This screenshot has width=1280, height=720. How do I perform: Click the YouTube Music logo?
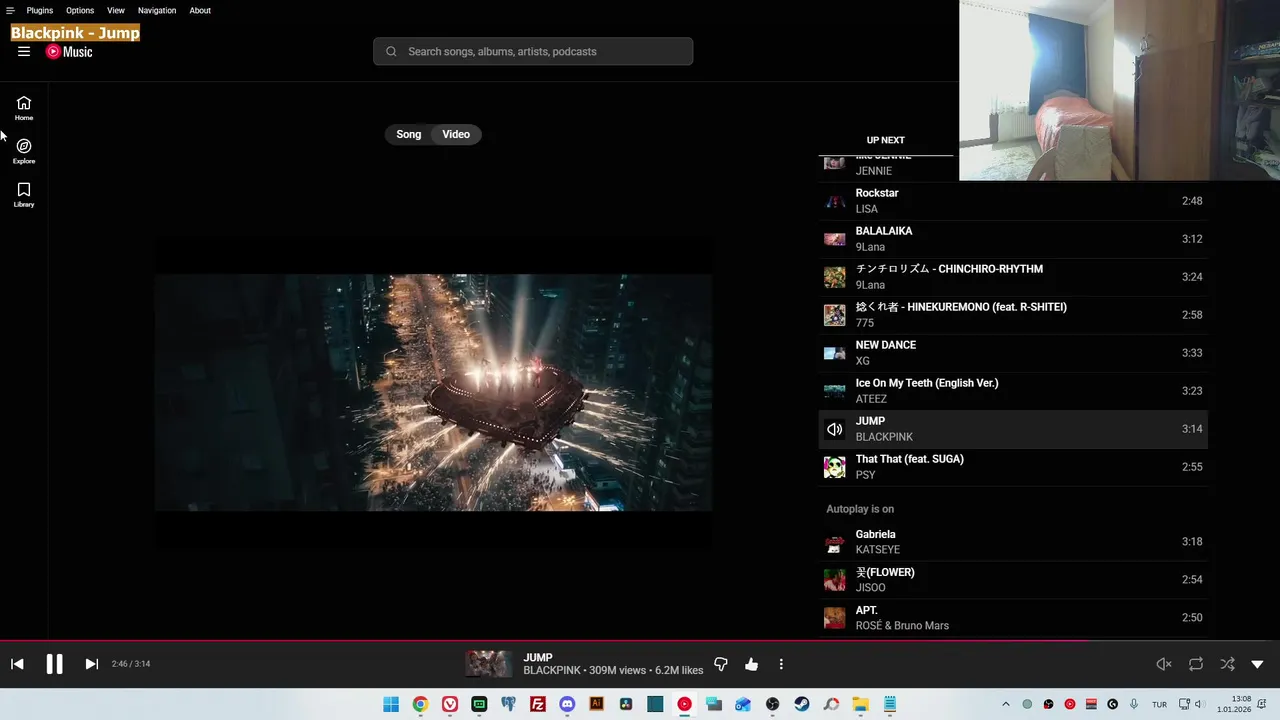coord(69,52)
